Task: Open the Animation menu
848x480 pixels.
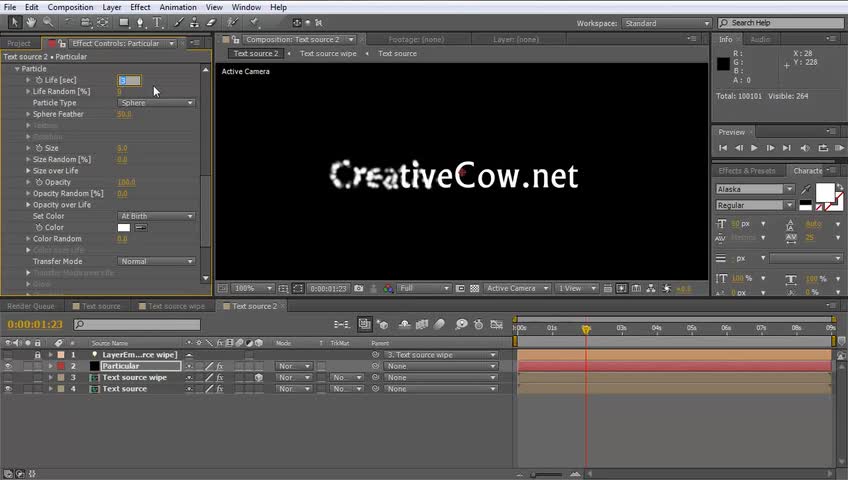Action: point(178,7)
